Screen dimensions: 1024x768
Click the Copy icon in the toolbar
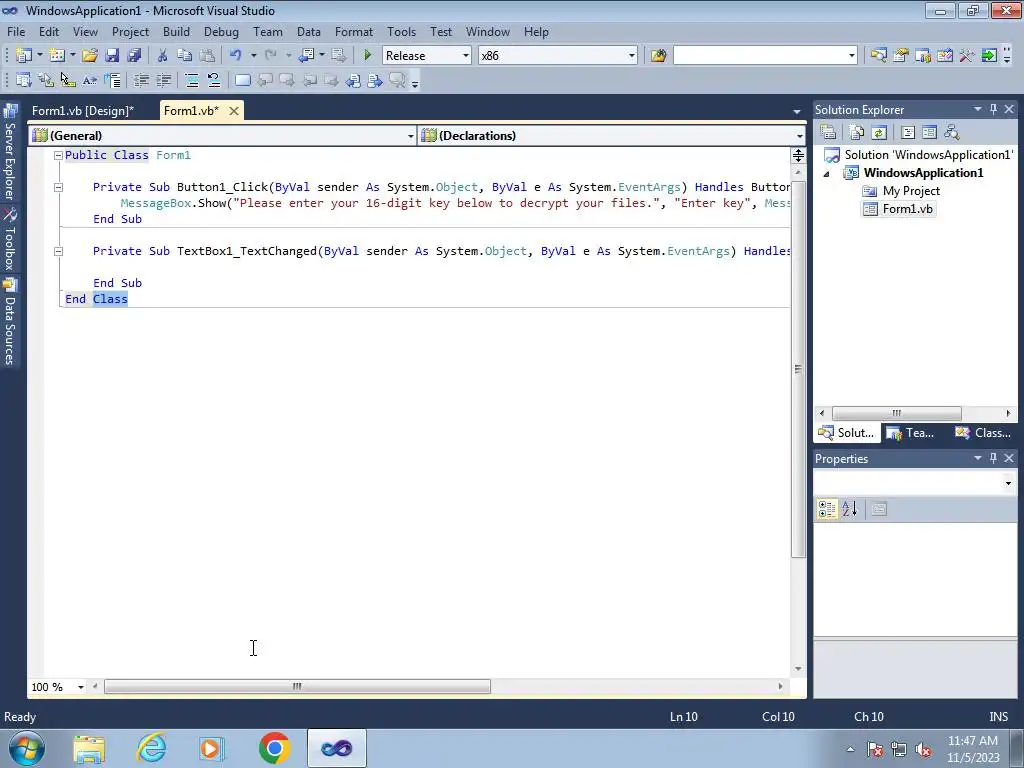pos(185,56)
